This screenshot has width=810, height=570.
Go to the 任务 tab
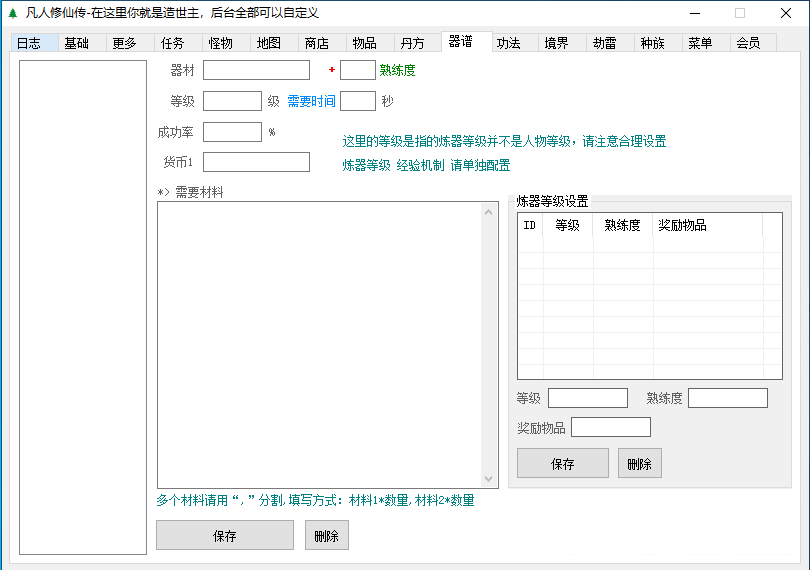[x=178, y=43]
